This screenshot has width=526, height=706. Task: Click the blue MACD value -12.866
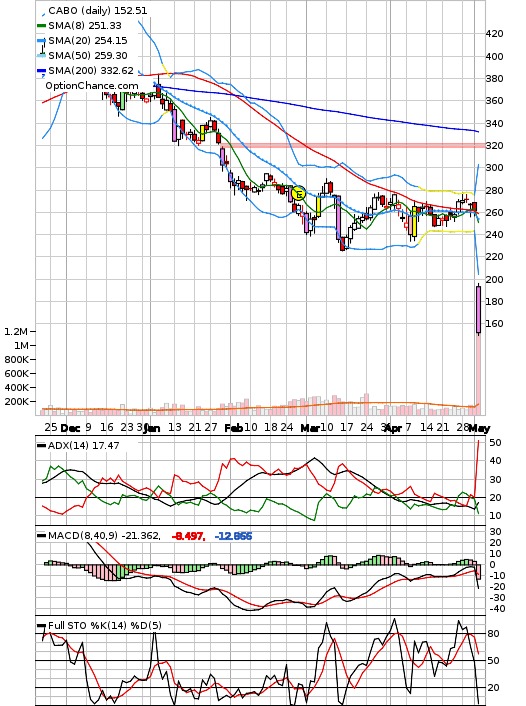(x=233, y=536)
